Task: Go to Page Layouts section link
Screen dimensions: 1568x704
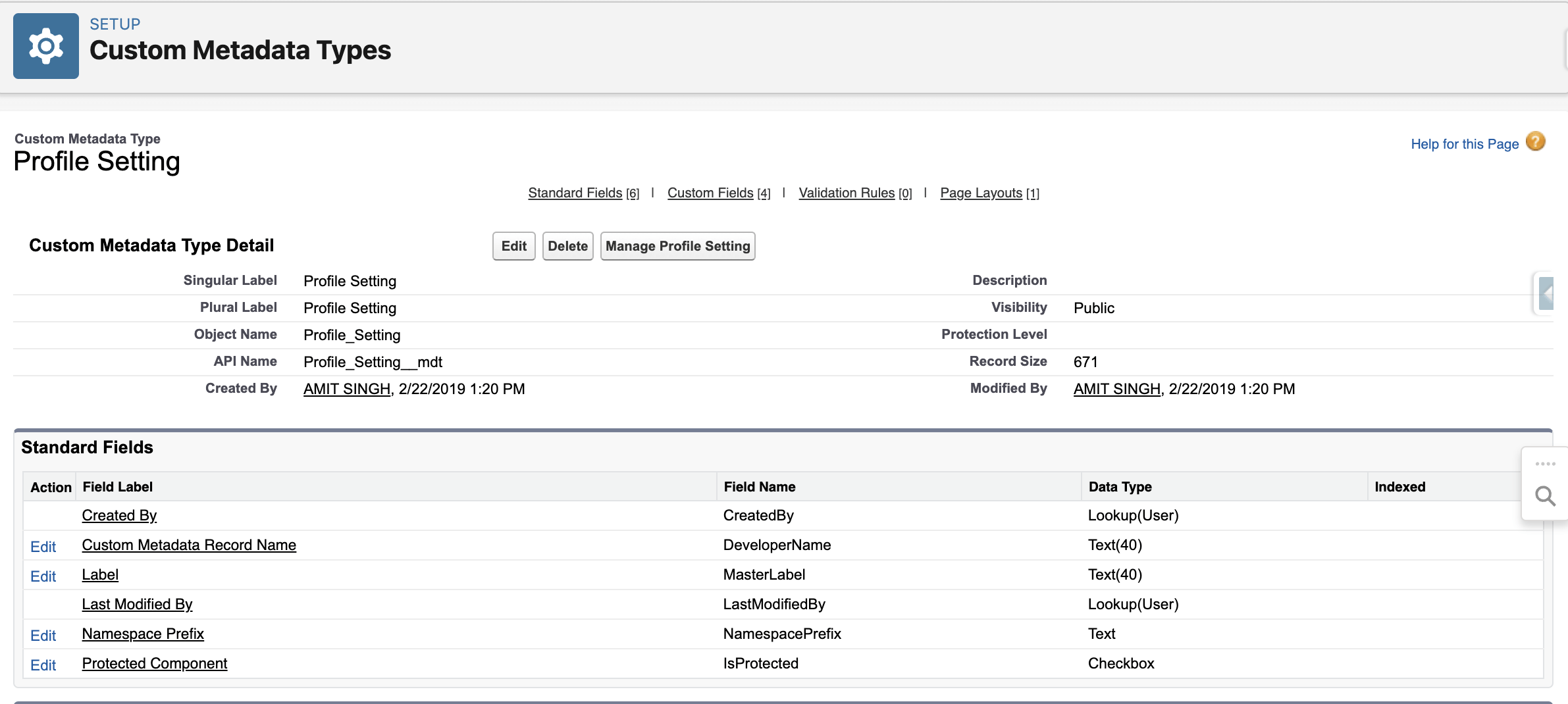Action: click(x=981, y=193)
